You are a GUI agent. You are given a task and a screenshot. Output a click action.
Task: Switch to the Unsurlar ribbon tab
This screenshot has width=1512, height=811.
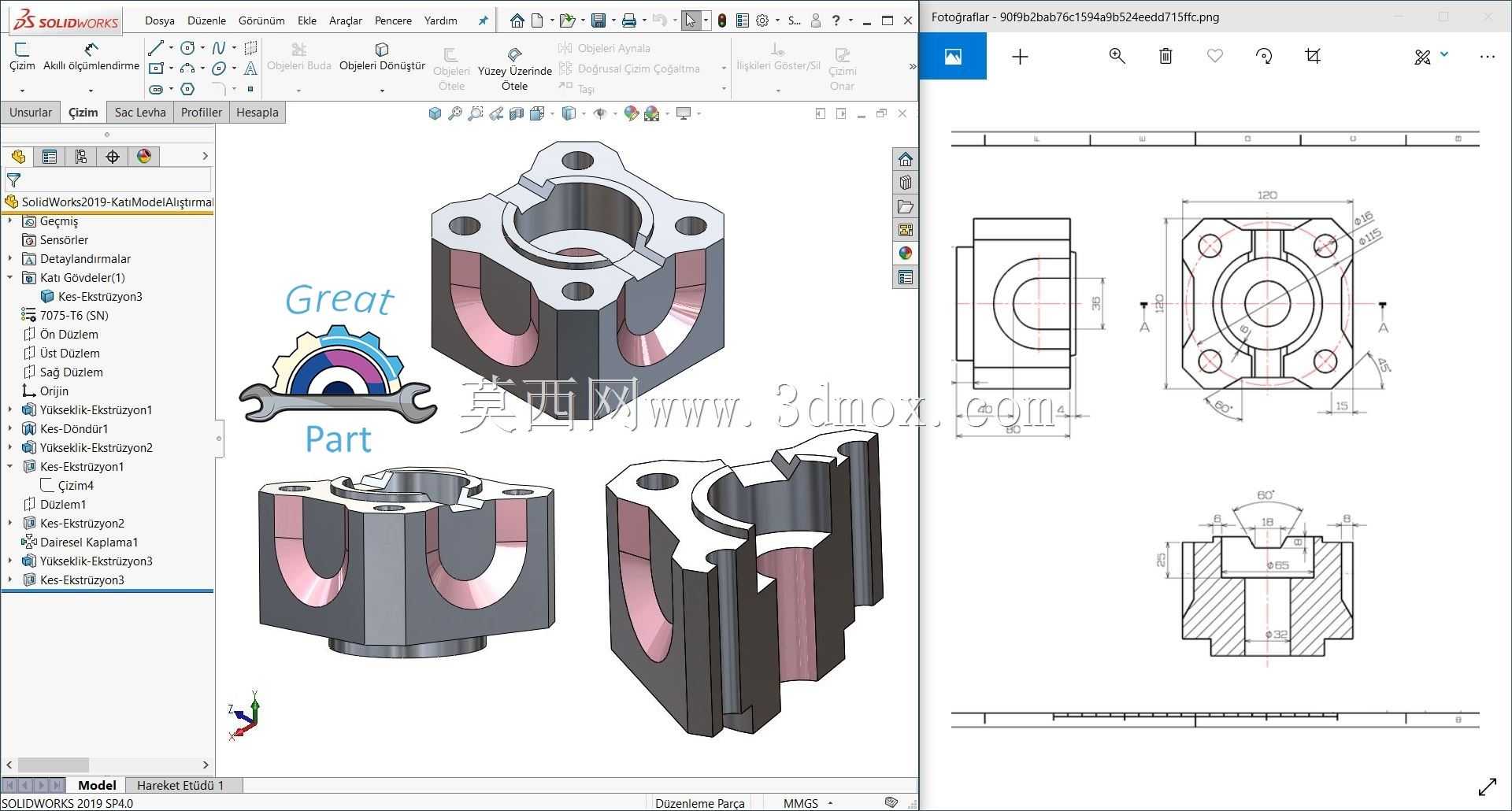(x=31, y=112)
